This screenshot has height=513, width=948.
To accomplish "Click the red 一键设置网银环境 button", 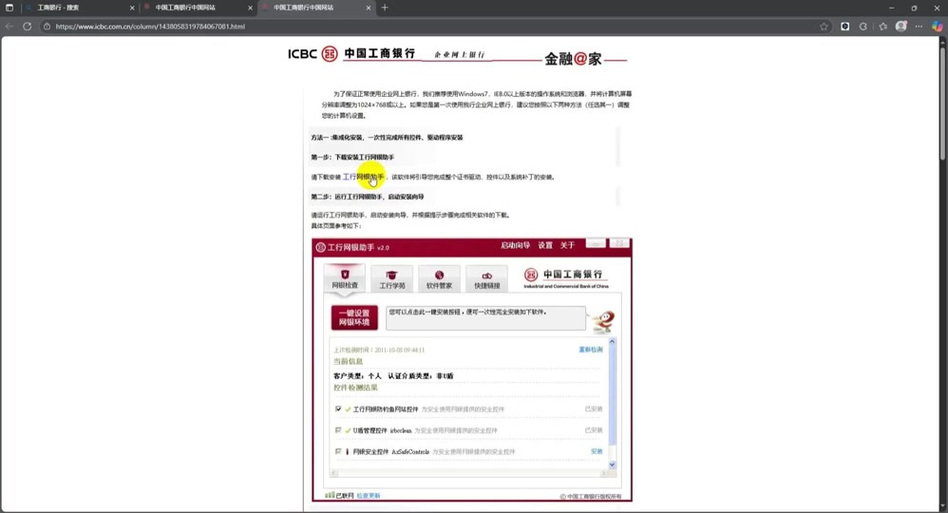I will click(354, 318).
